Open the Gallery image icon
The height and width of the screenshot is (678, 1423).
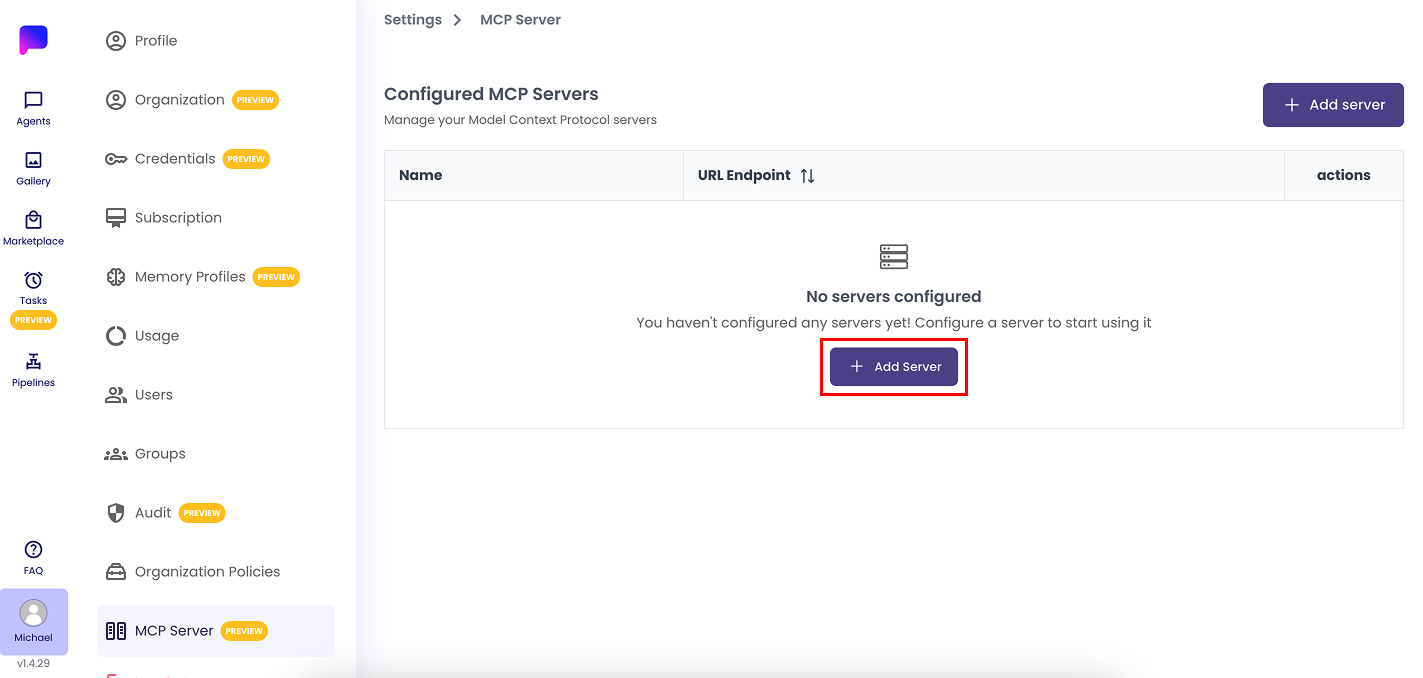(33, 160)
